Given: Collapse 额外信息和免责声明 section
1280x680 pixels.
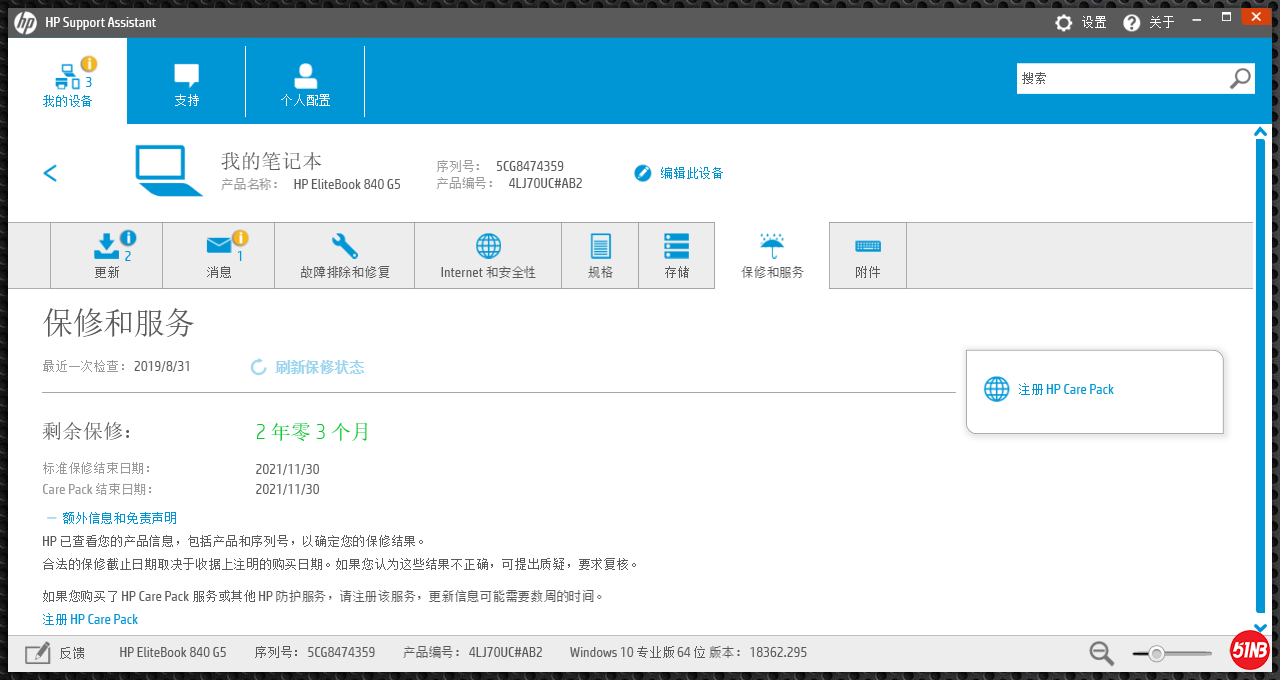Looking at the screenshot, I should (111, 518).
